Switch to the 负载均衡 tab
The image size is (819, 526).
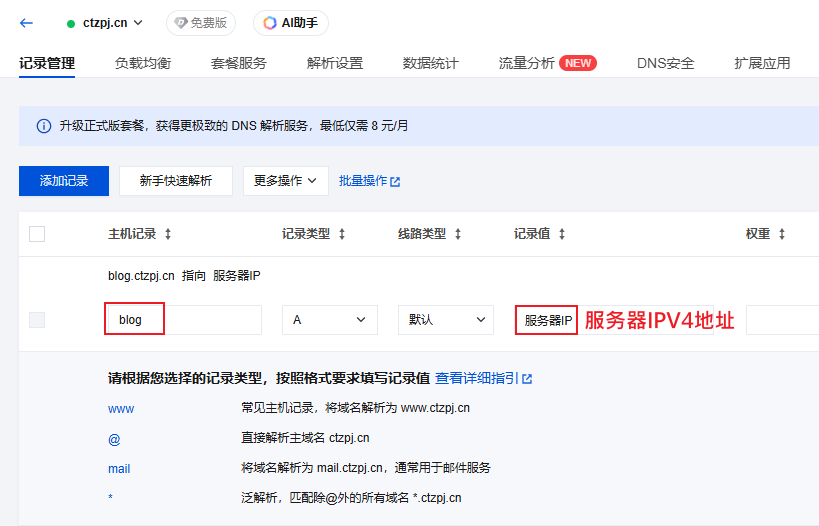[142, 63]
